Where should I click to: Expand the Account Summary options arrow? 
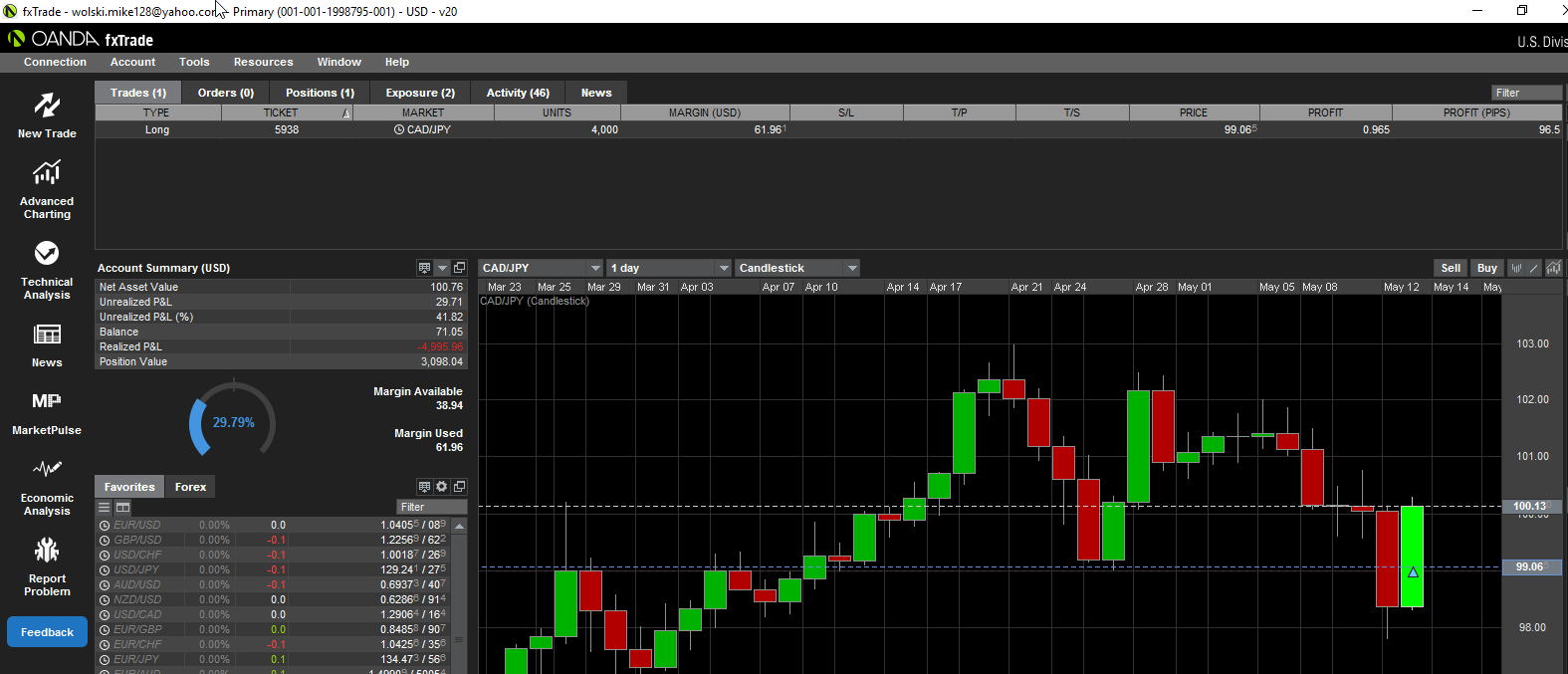pyautogui.click(x=442, y=268)
